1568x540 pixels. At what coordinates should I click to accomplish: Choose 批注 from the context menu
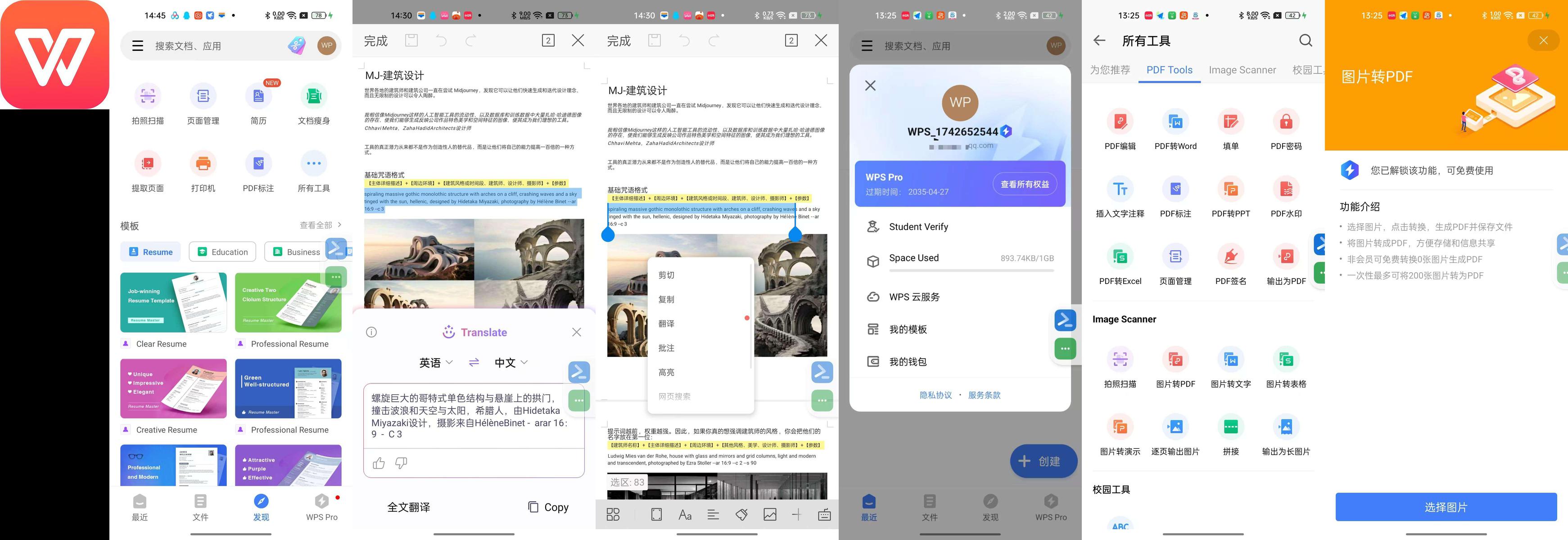667,348
